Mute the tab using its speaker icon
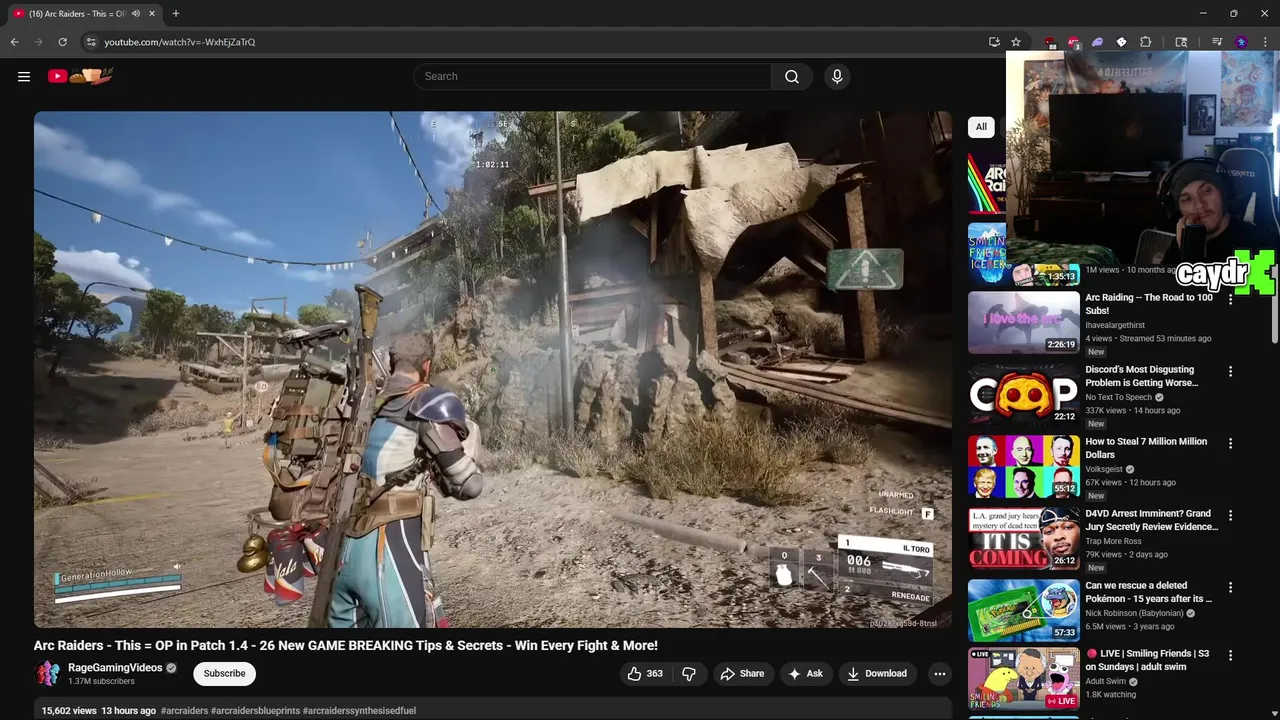The image size is (1280, 720). click(136, 14)
